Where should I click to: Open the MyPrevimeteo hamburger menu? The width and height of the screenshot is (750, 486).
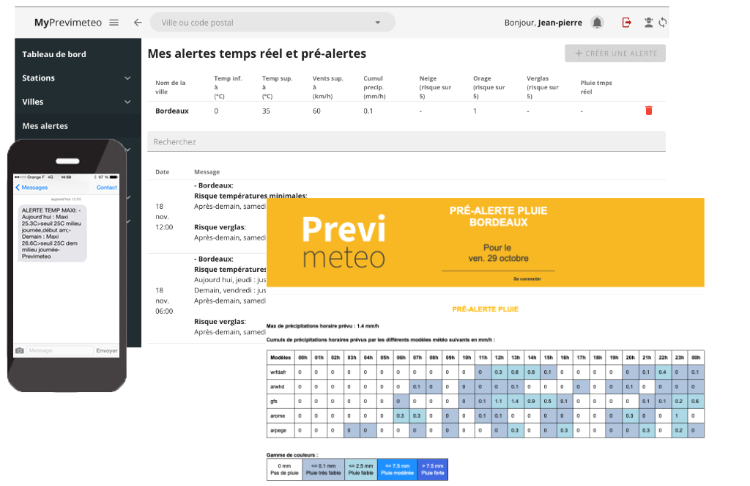[x=114, y=22]
